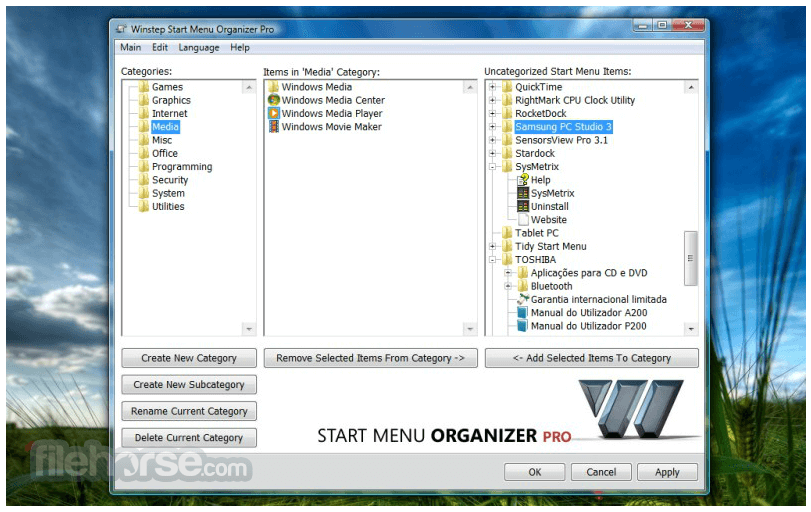Click the Graphics category folder icon
811x512 pixels.
pyautogui.click(x=144, y=100)
